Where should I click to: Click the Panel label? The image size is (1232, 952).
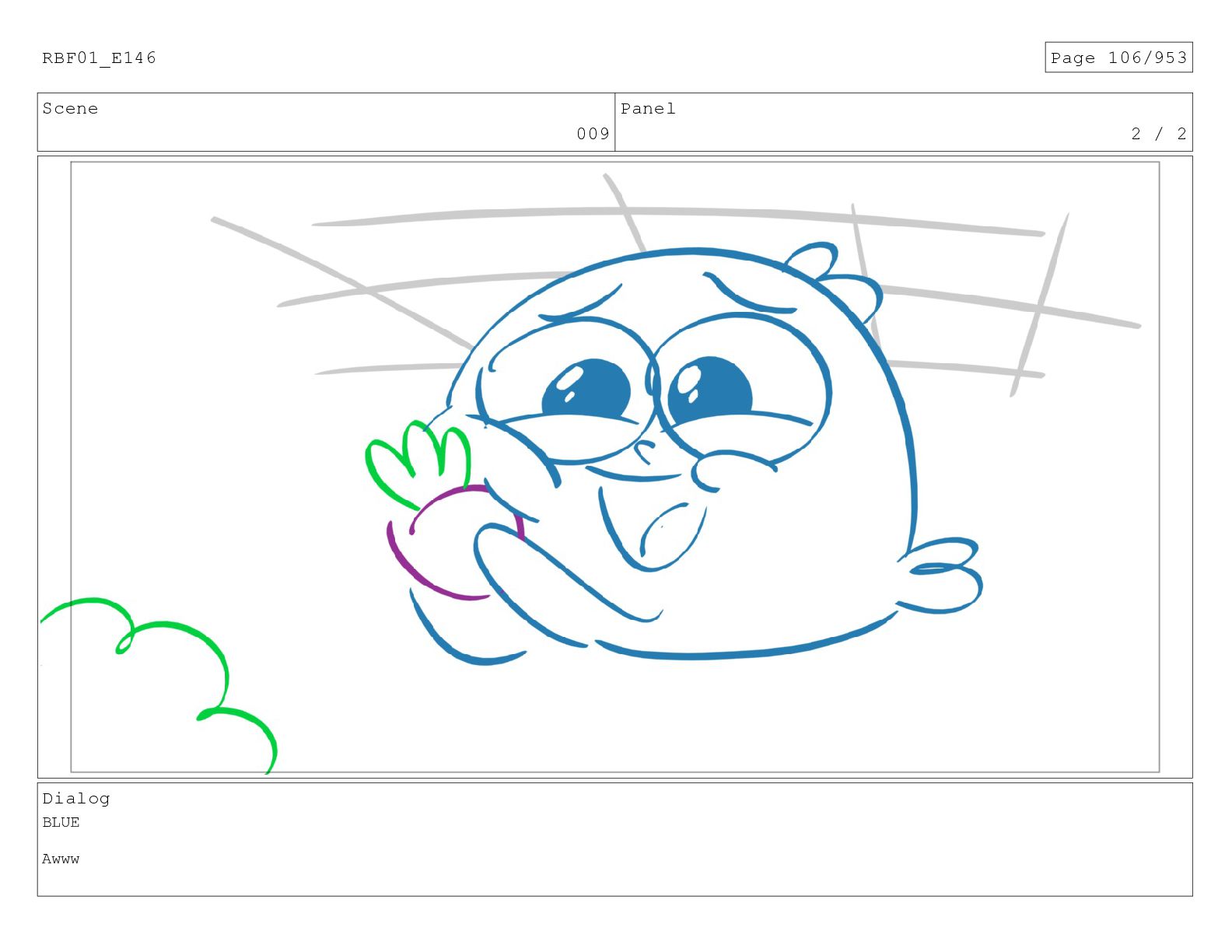point(648,108)
